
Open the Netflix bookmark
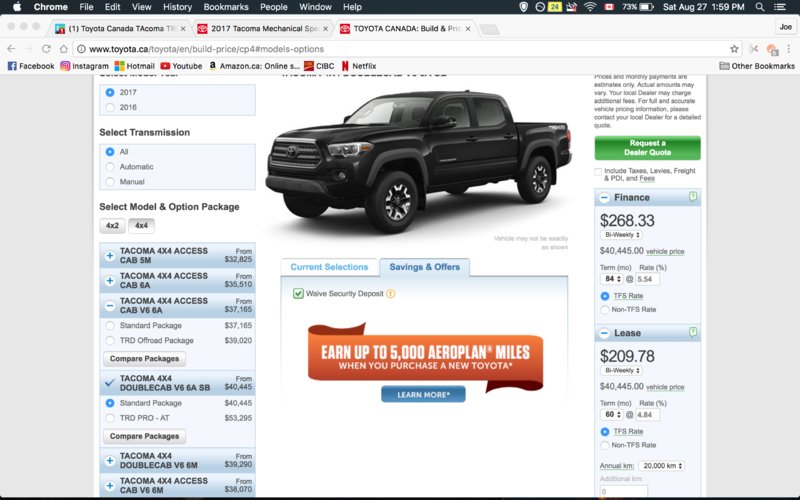359,66
